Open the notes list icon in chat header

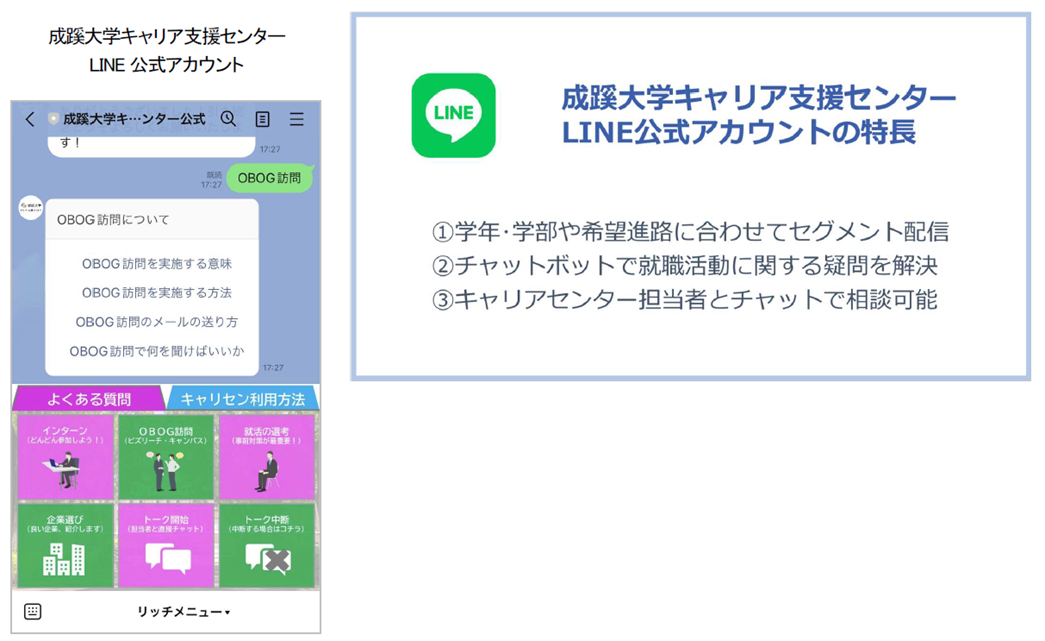click(263, 119)
